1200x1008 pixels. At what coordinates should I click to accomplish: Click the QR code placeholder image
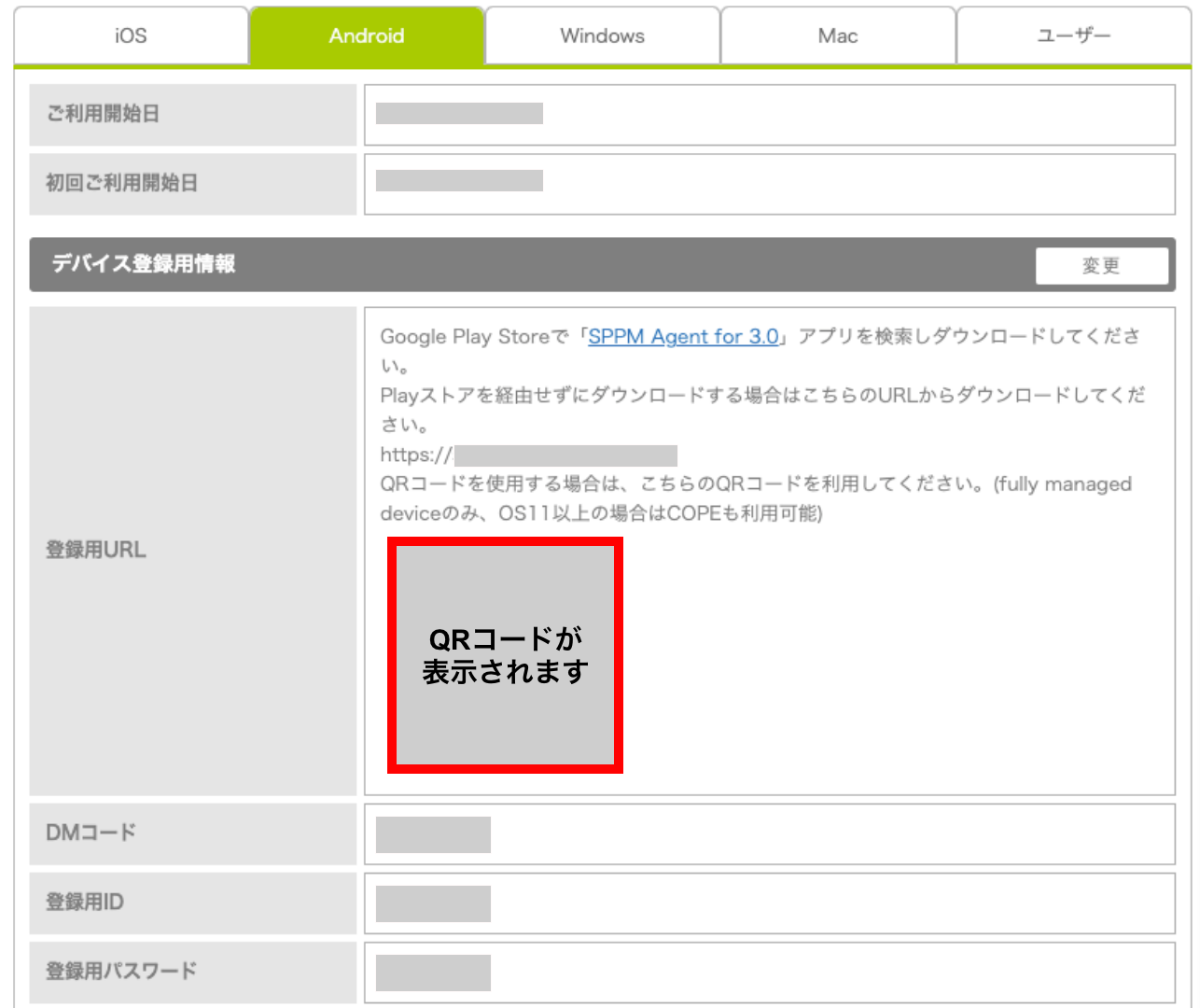tap(505, 655)
